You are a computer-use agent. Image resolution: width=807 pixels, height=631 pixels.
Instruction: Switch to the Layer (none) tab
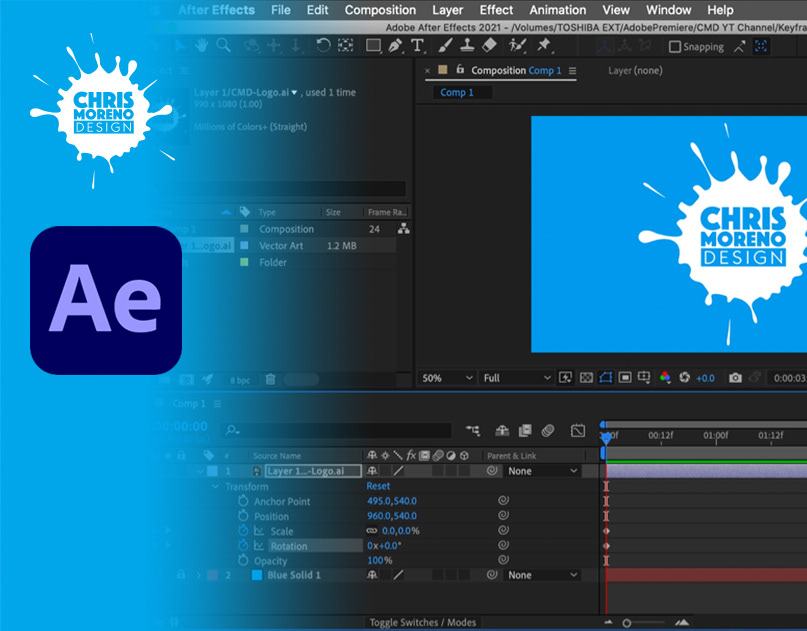(x=635, y=71)
